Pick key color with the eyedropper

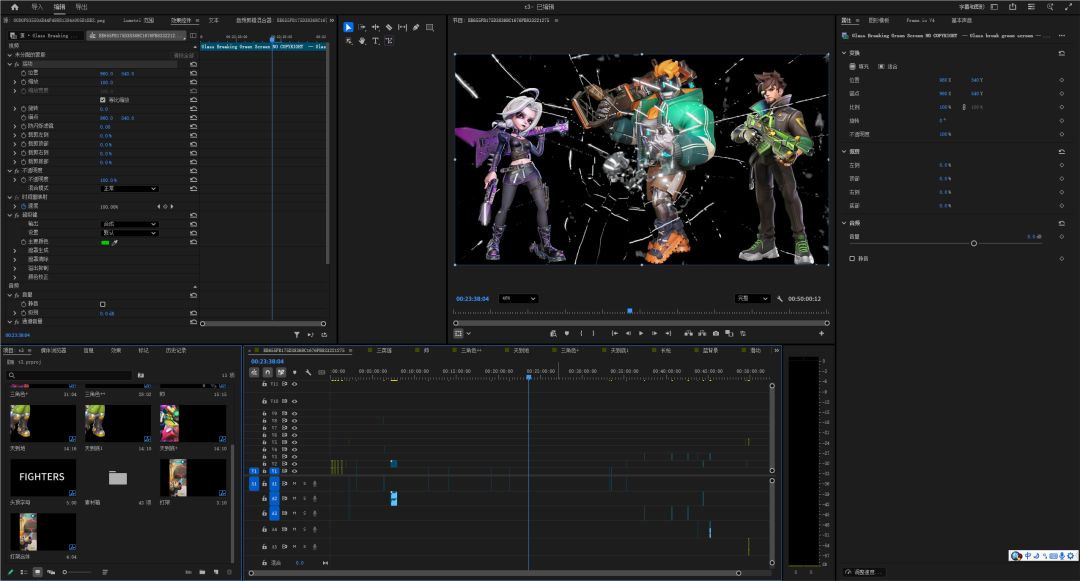(115, 242)
